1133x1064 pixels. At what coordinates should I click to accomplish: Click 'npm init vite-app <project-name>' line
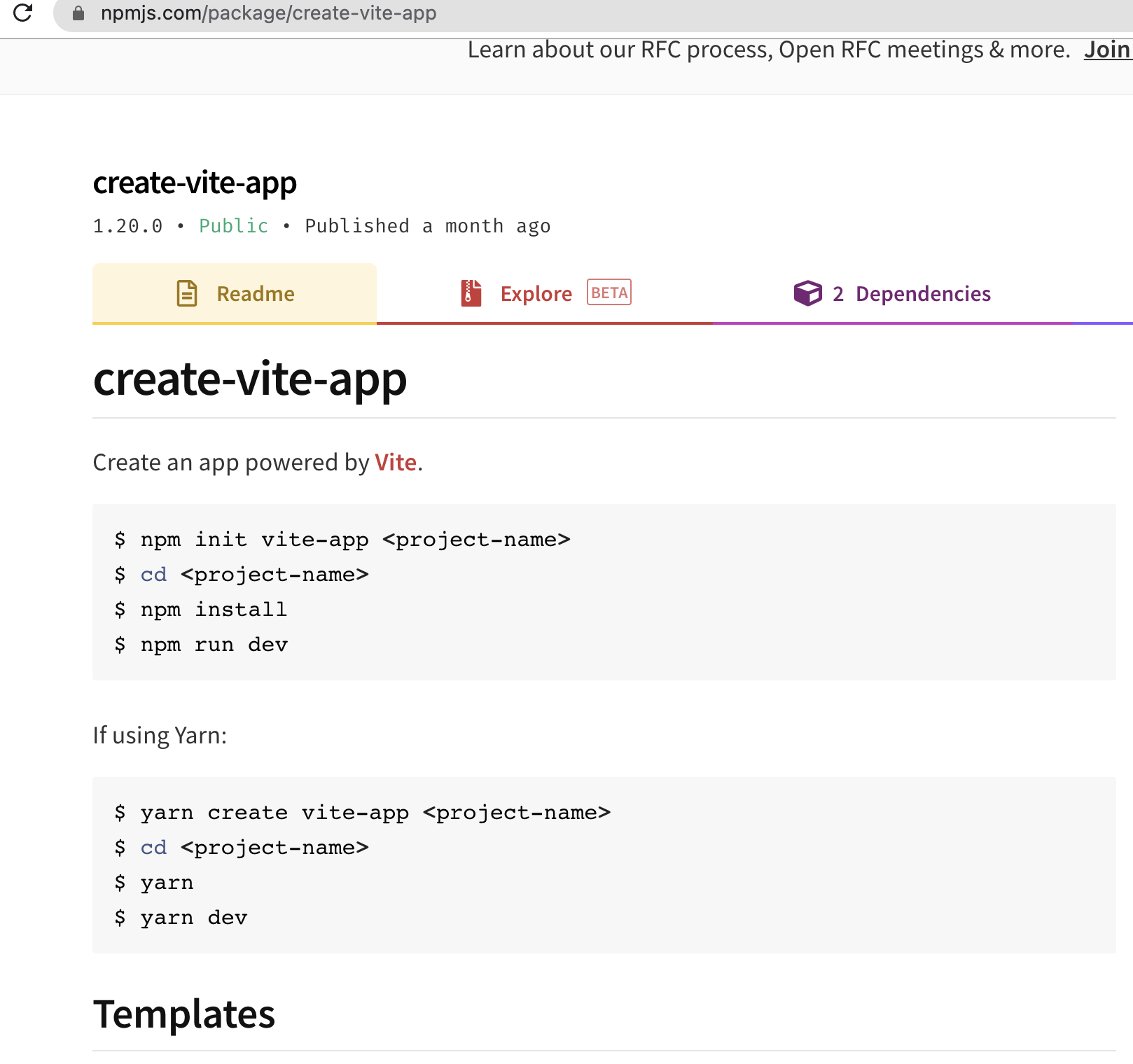pos(342,540)
